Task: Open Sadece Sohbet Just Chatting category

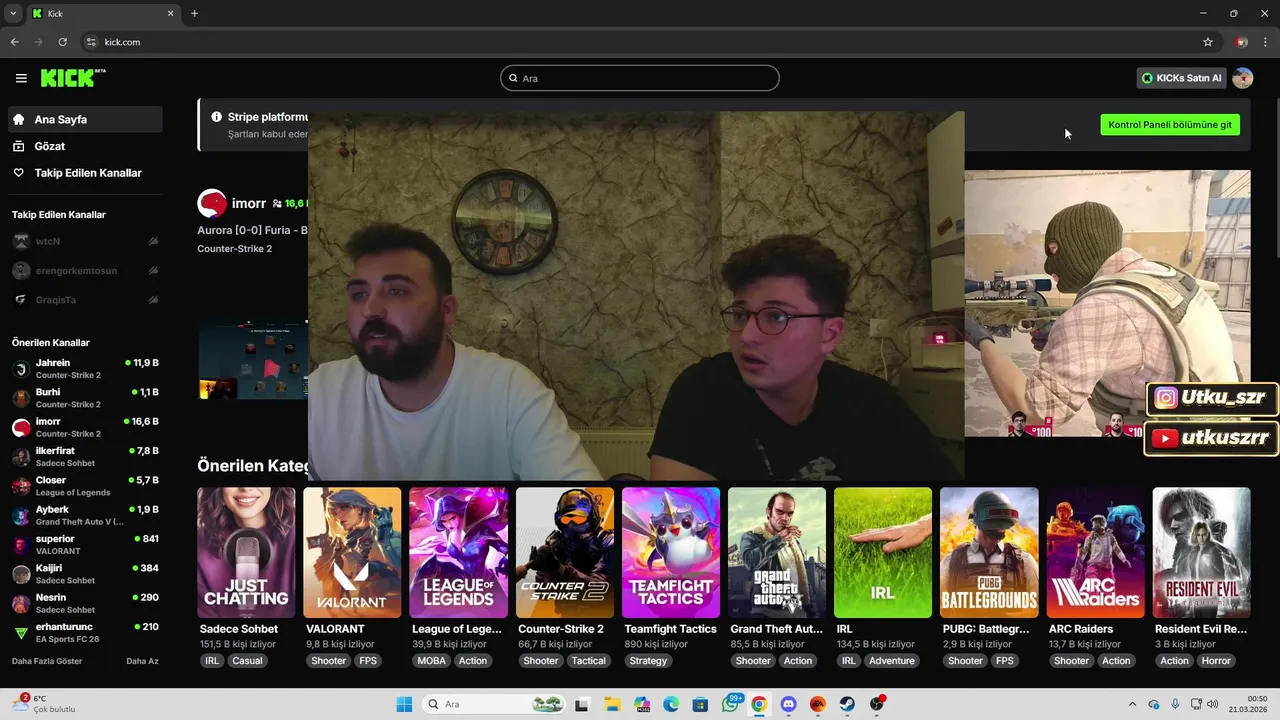Action: point(246,552)
